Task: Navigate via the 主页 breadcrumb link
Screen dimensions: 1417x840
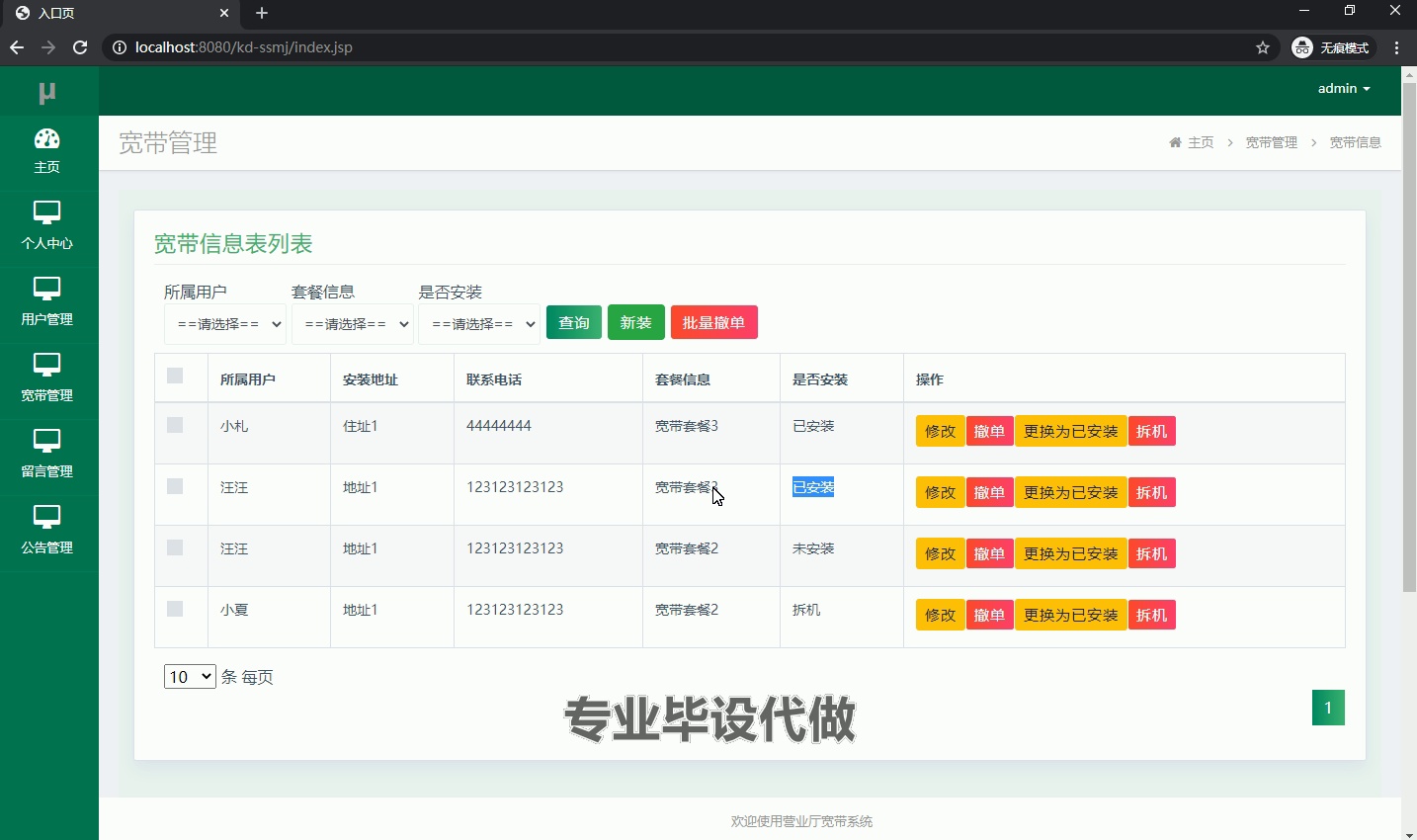Action: tap(1201, 142)
